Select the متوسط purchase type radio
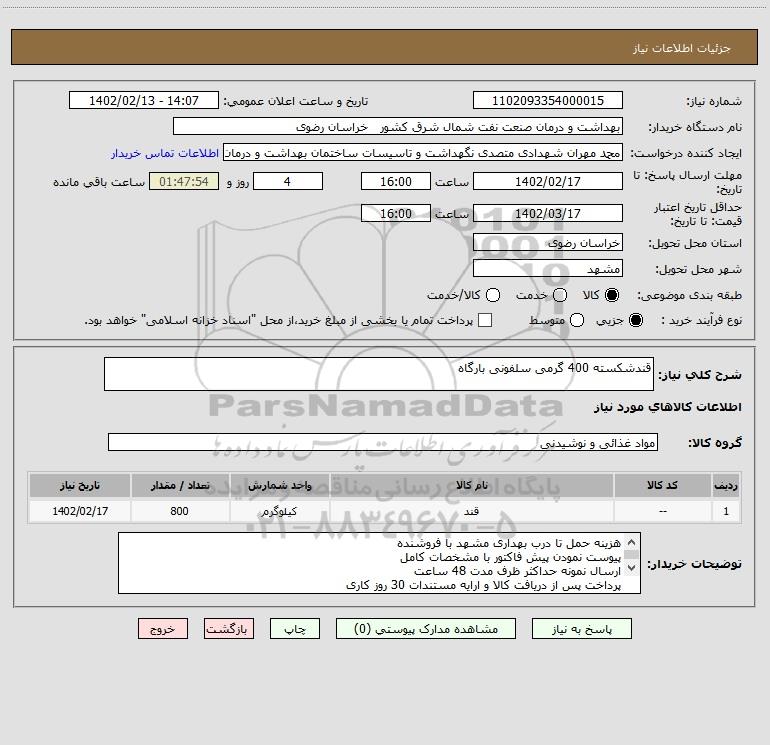 [577, 321]
